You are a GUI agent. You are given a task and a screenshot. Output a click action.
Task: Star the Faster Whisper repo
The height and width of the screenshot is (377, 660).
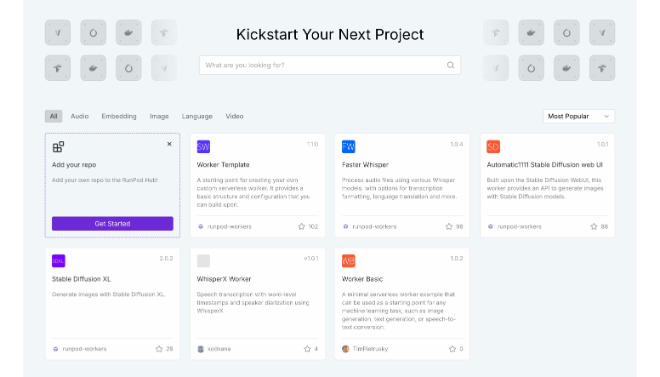point(449,226)
